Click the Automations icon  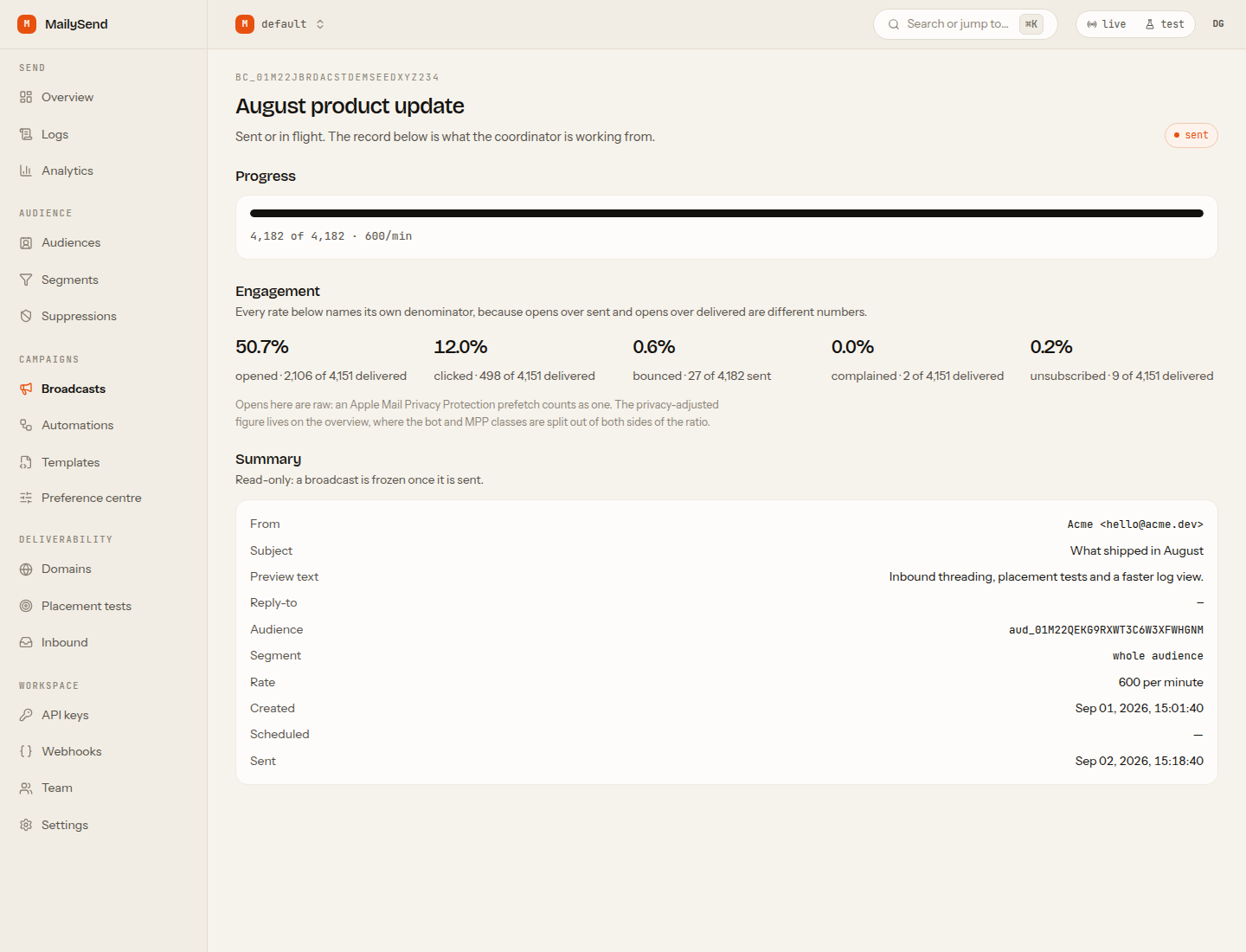(26, 425)
